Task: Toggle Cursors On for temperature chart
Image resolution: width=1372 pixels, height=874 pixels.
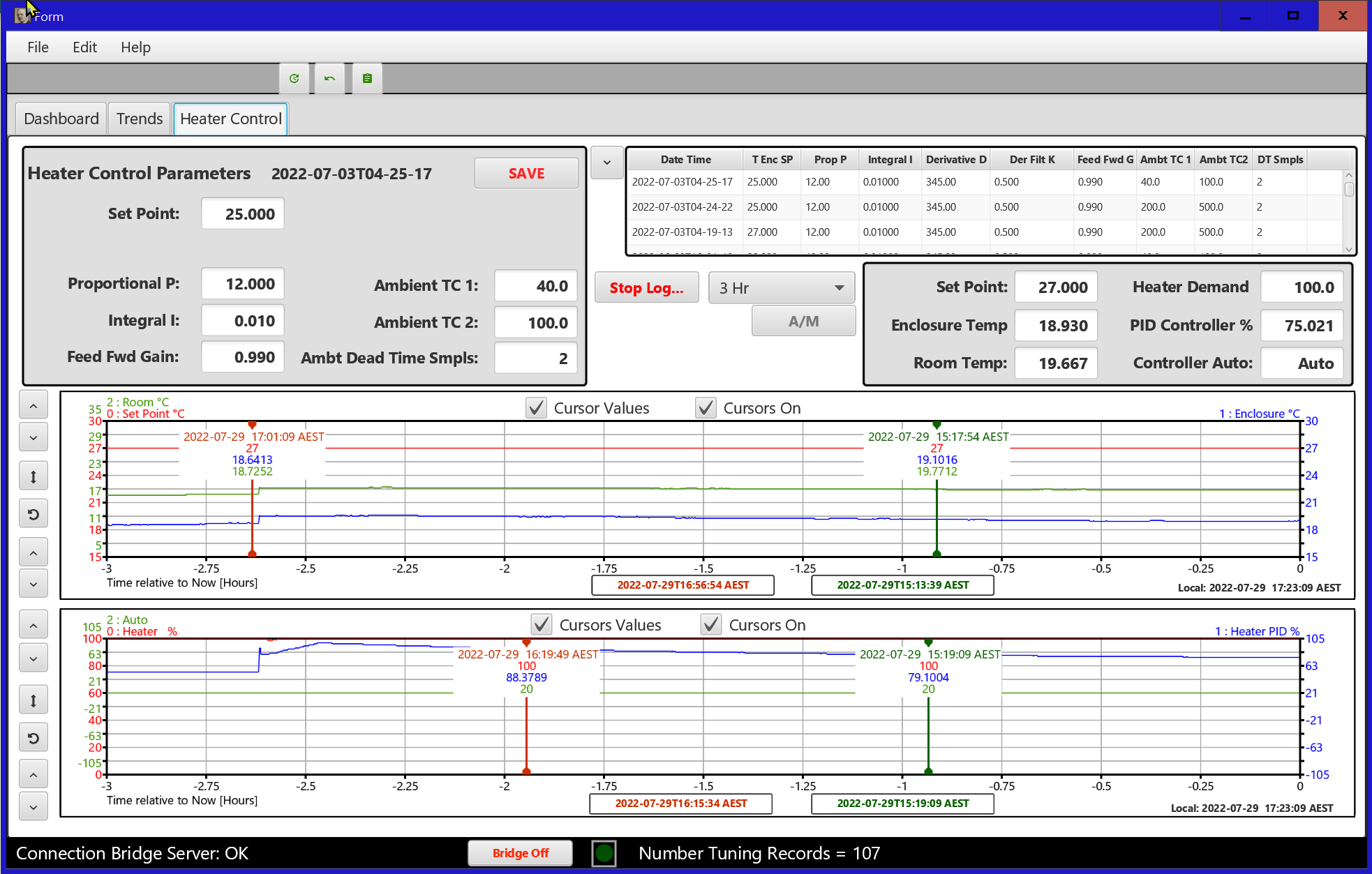Action: pos(706,408)
